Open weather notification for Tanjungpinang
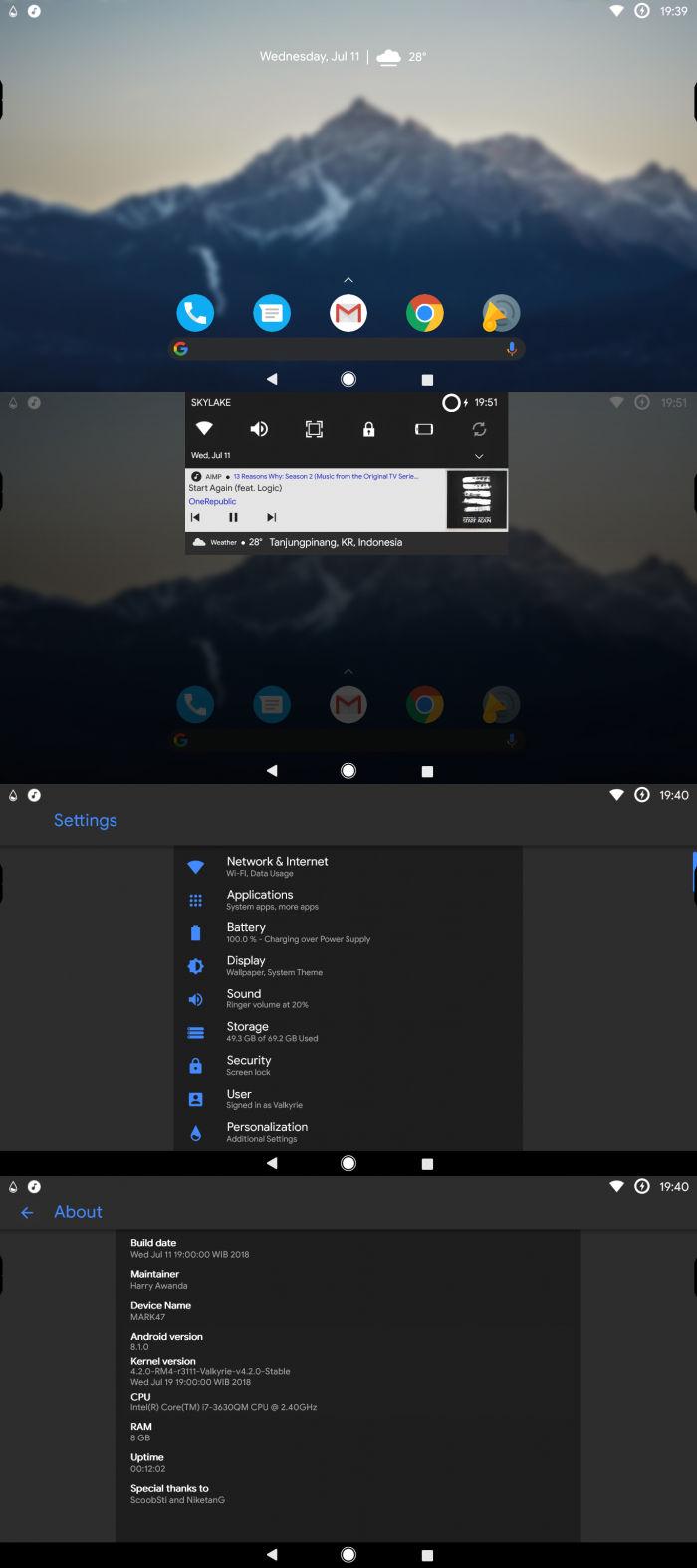697x1568 pixels. coord(347,542)
